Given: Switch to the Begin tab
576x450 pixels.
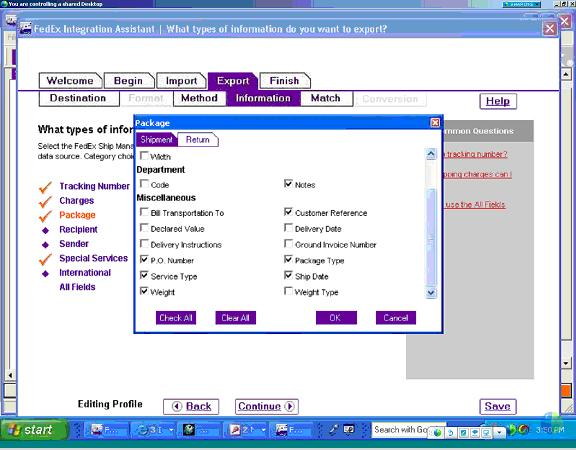Looking at the screenshot, I should tap(129, 80).
